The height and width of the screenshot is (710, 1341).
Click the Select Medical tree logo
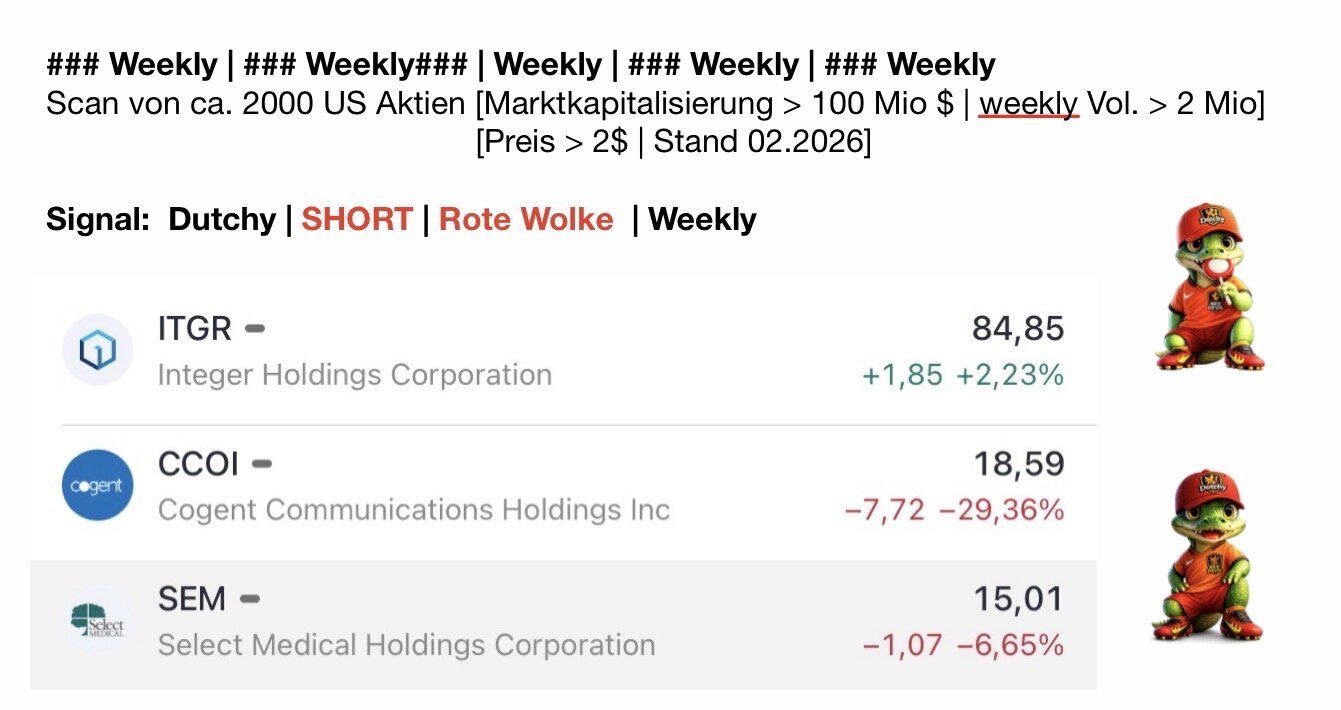97,620
